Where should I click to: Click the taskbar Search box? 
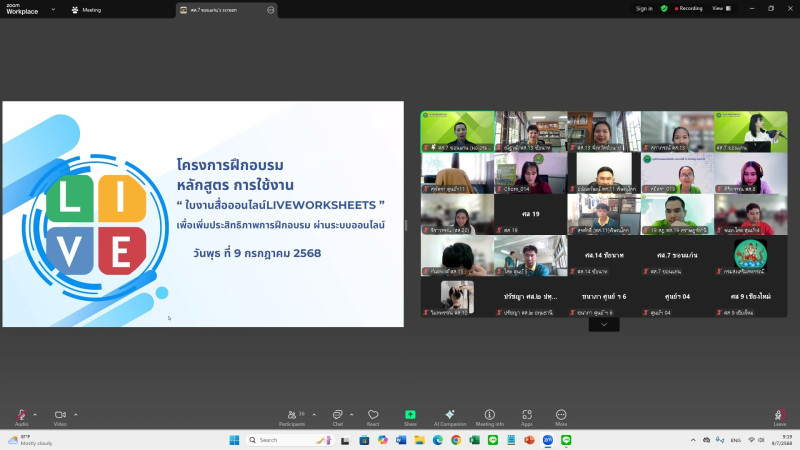pyautogui.click(x=290, y=440)
